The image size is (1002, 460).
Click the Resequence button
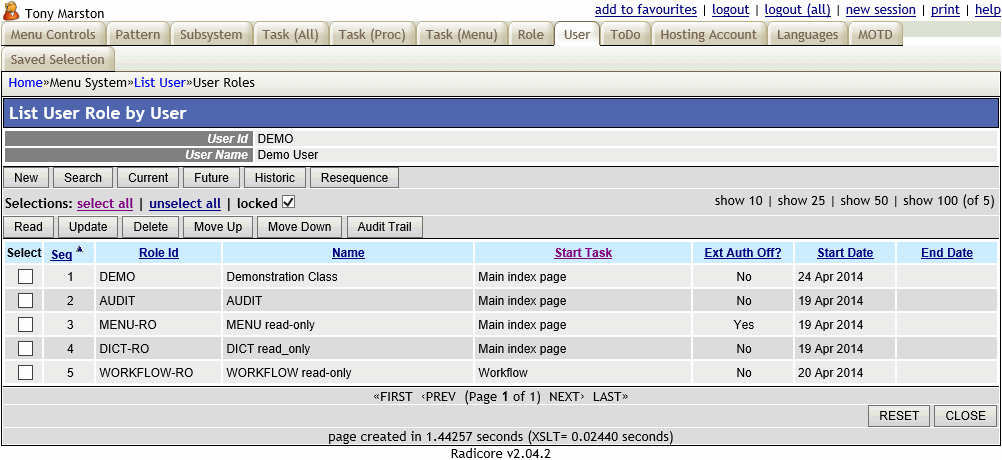[354, 178]
